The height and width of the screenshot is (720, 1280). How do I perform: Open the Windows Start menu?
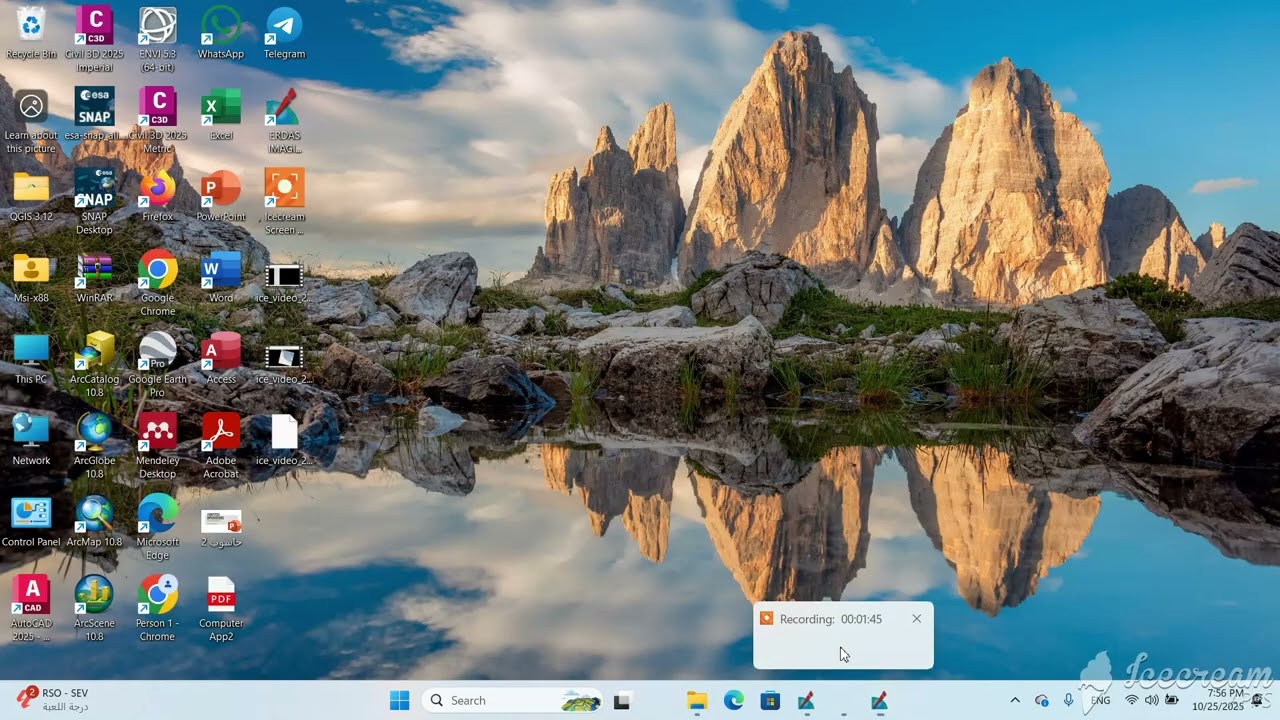pyautogui.click(x=399, y=701)
